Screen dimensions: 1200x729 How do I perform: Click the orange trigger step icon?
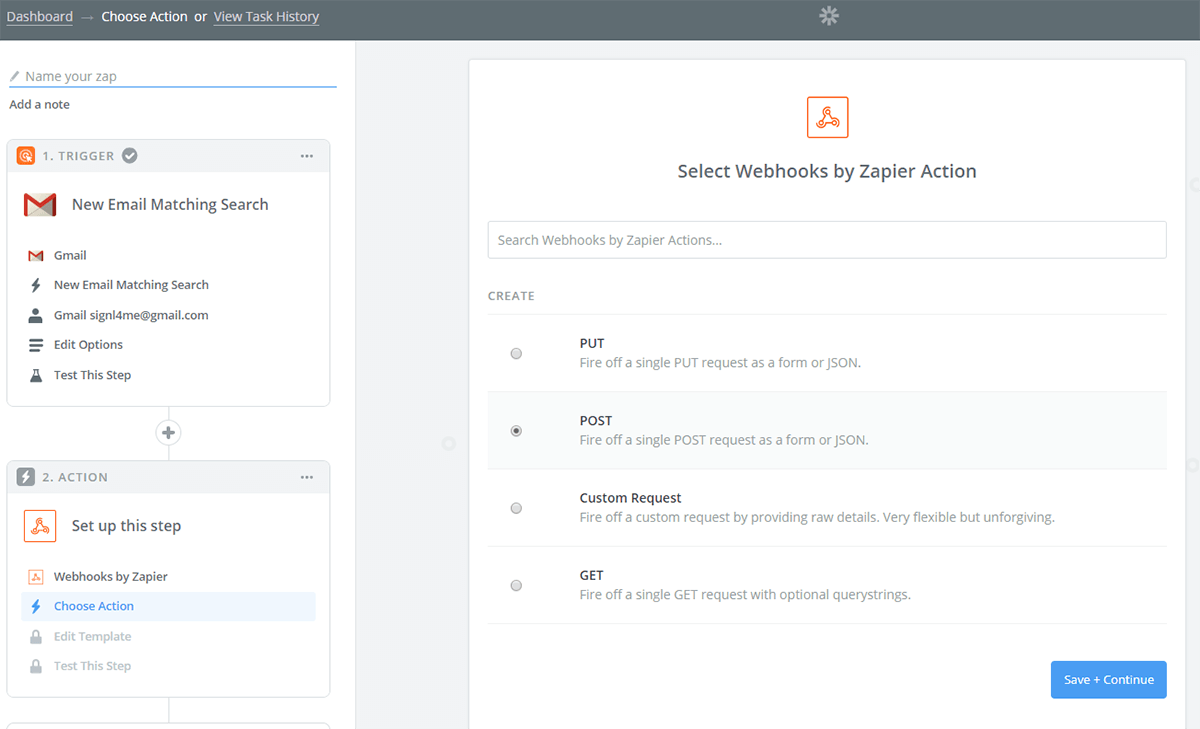[26, 155]
